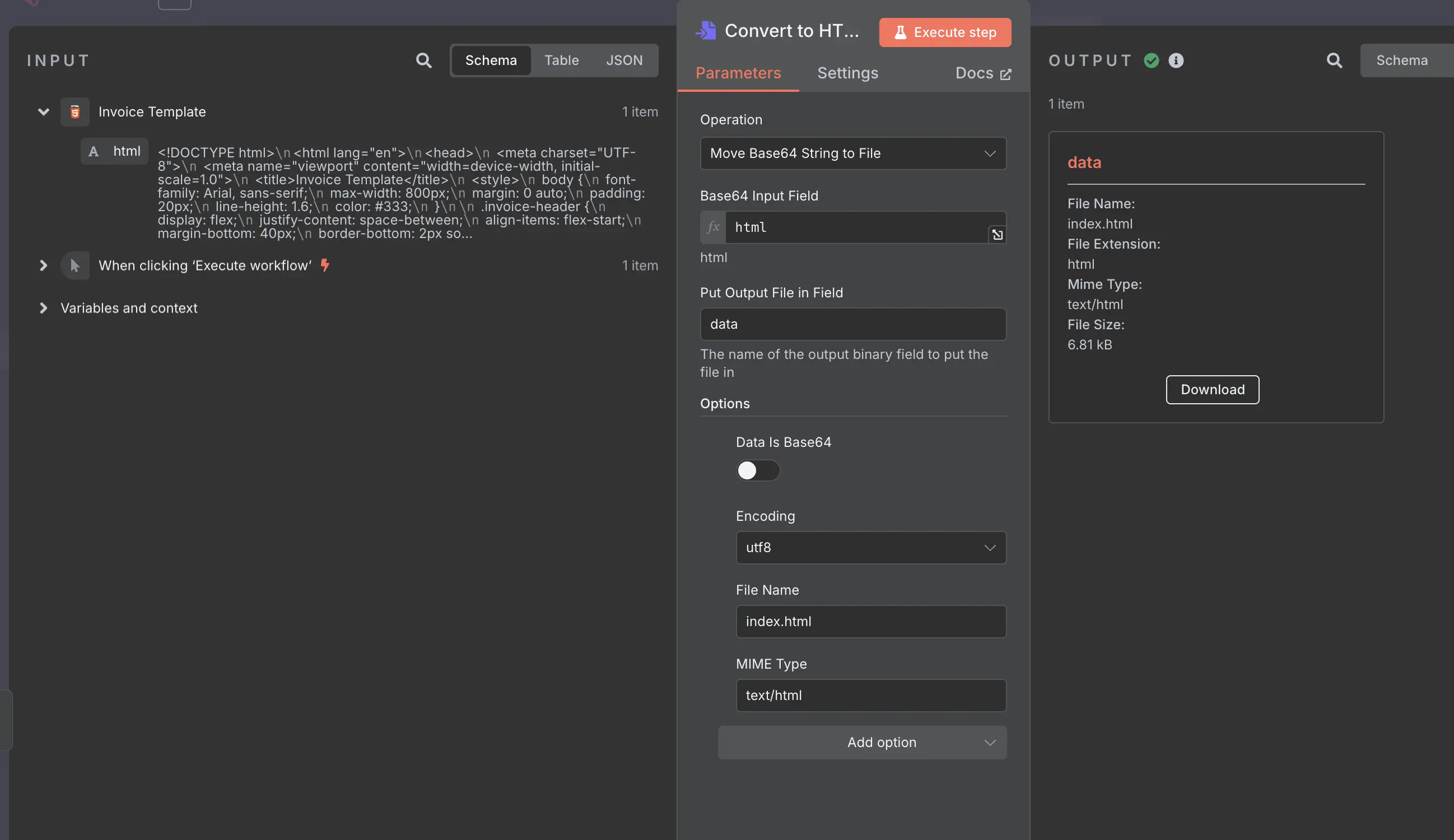Click the When clicking 'Execute workflow' label
The width and height of the screenshot is (1454, 840).
[205, 265]
